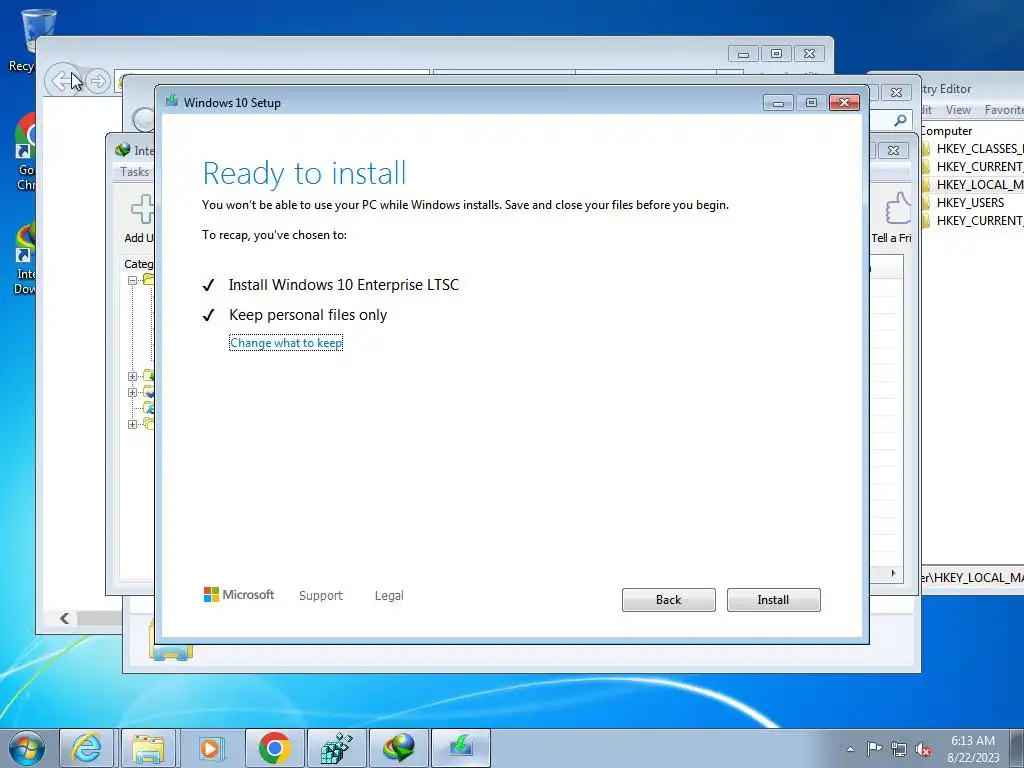Click the Tell a Friend thumbs-up icon
1024x768 pixels.
coord(898,209)
